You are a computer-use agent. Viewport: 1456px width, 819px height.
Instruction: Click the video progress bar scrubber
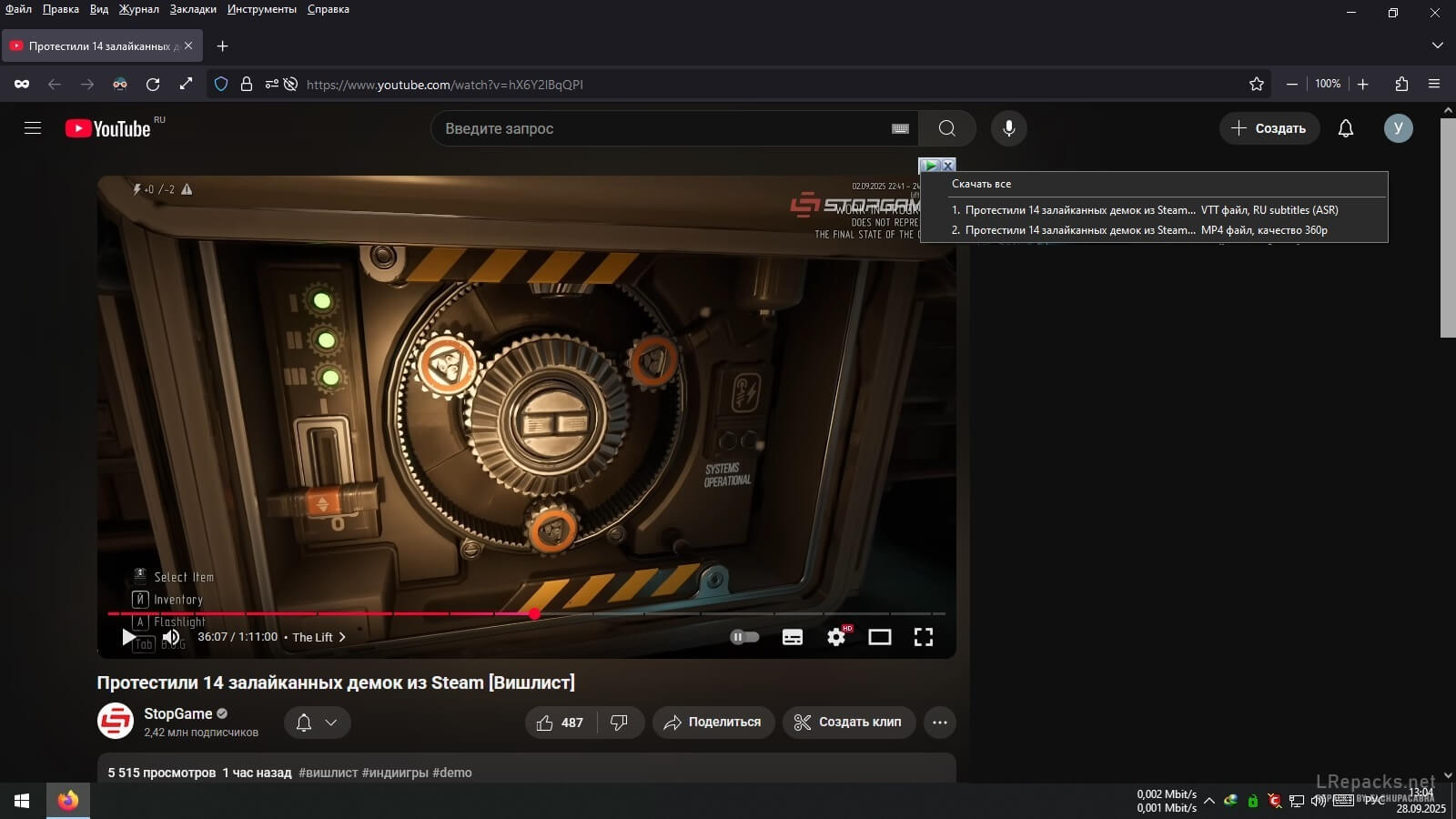534,614
